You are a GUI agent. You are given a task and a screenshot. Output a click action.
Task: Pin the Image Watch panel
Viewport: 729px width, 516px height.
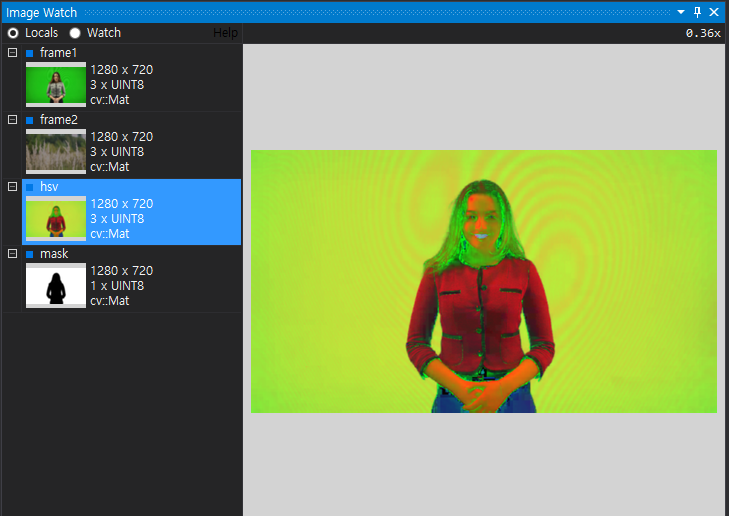697,12
